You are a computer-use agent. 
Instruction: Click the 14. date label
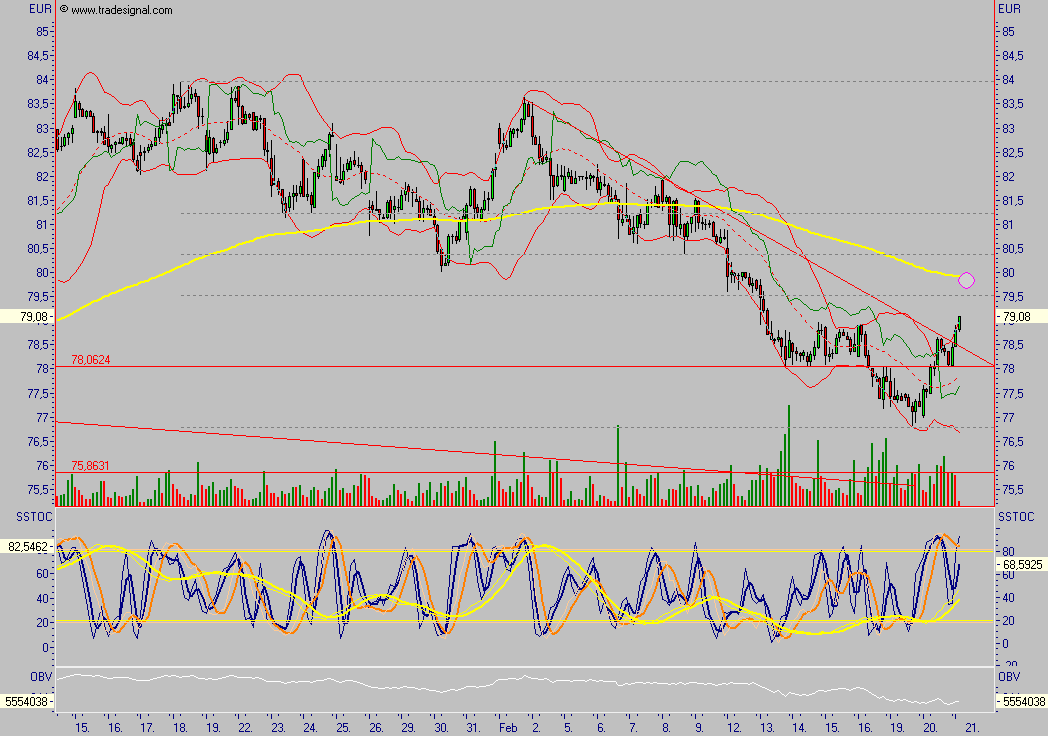click(799, 727)
